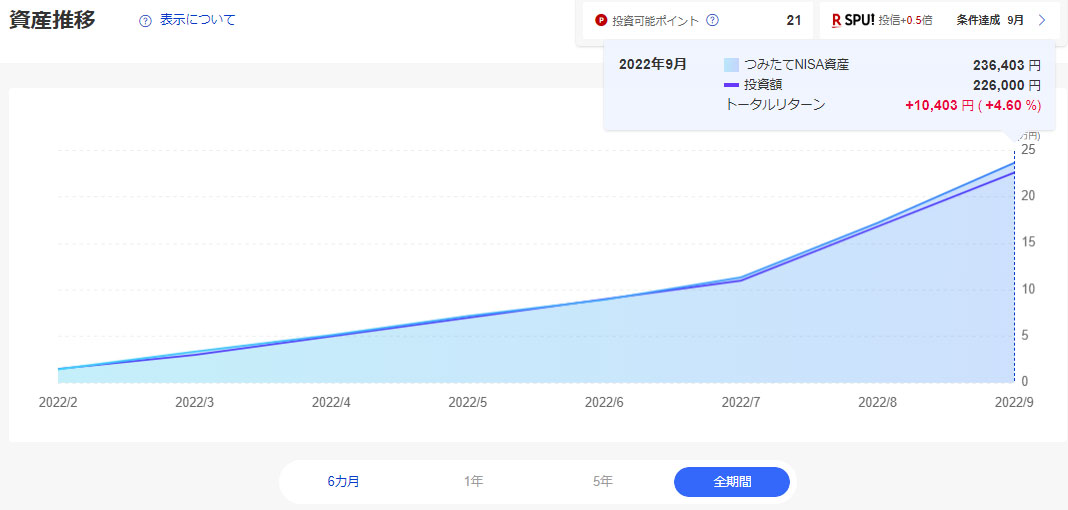The height and width of the screenshot is (510, 1068).
Task: Click the 2022/2 x-axis label
Action: pos(58,402)
